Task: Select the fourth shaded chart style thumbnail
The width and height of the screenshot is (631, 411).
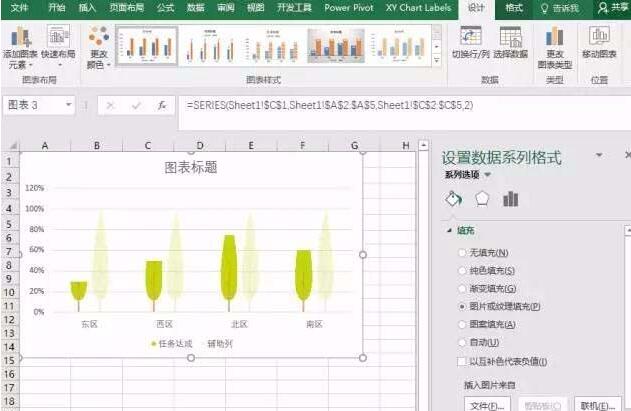Action: (336, 45)
